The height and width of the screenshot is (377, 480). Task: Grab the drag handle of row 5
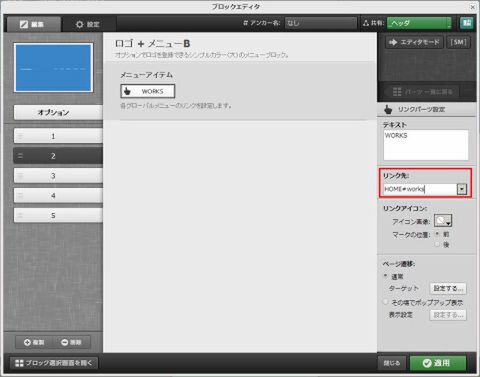click(20, 215)
